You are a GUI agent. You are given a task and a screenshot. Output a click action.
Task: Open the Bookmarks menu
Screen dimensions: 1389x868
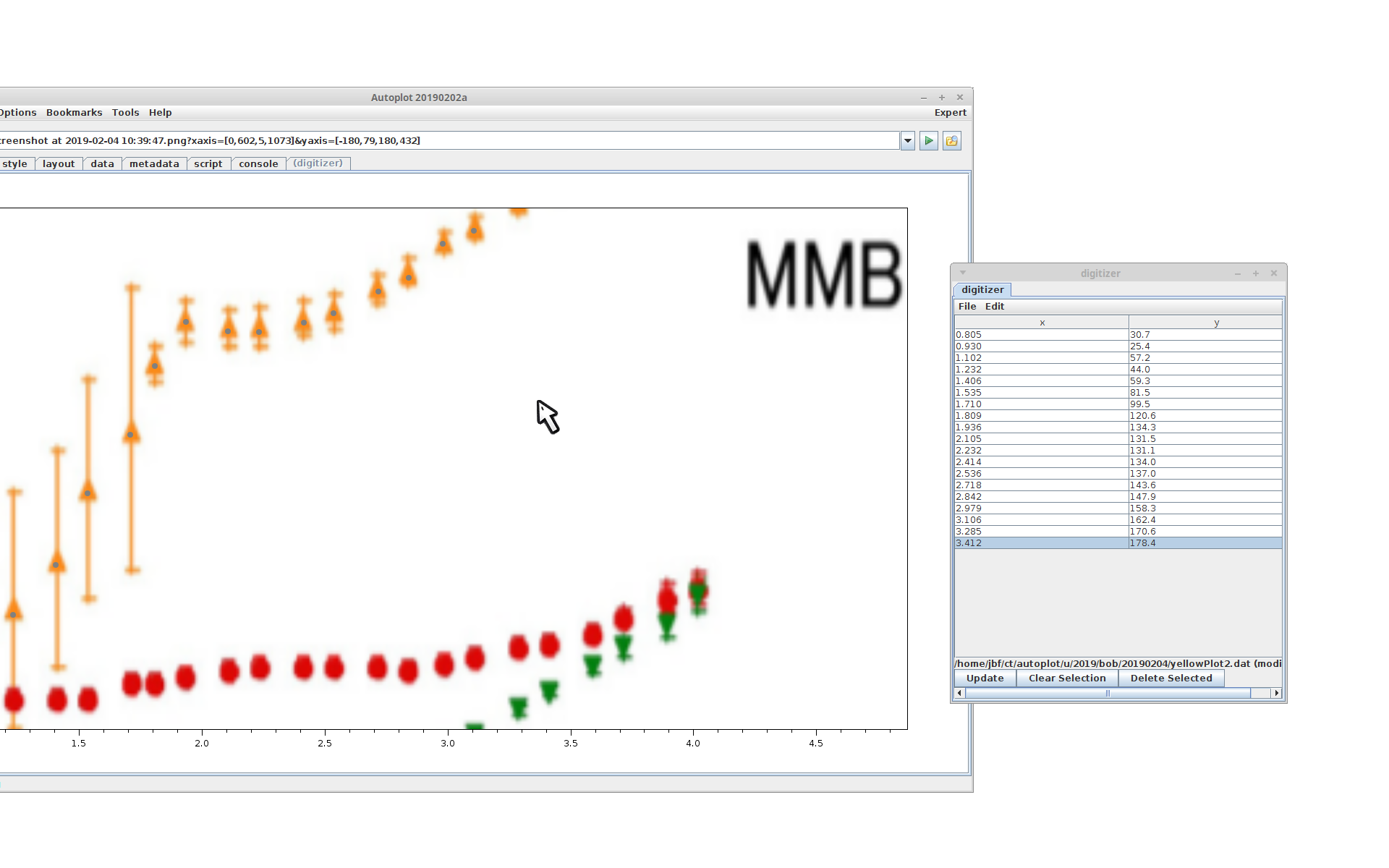(x=74, y=113)
